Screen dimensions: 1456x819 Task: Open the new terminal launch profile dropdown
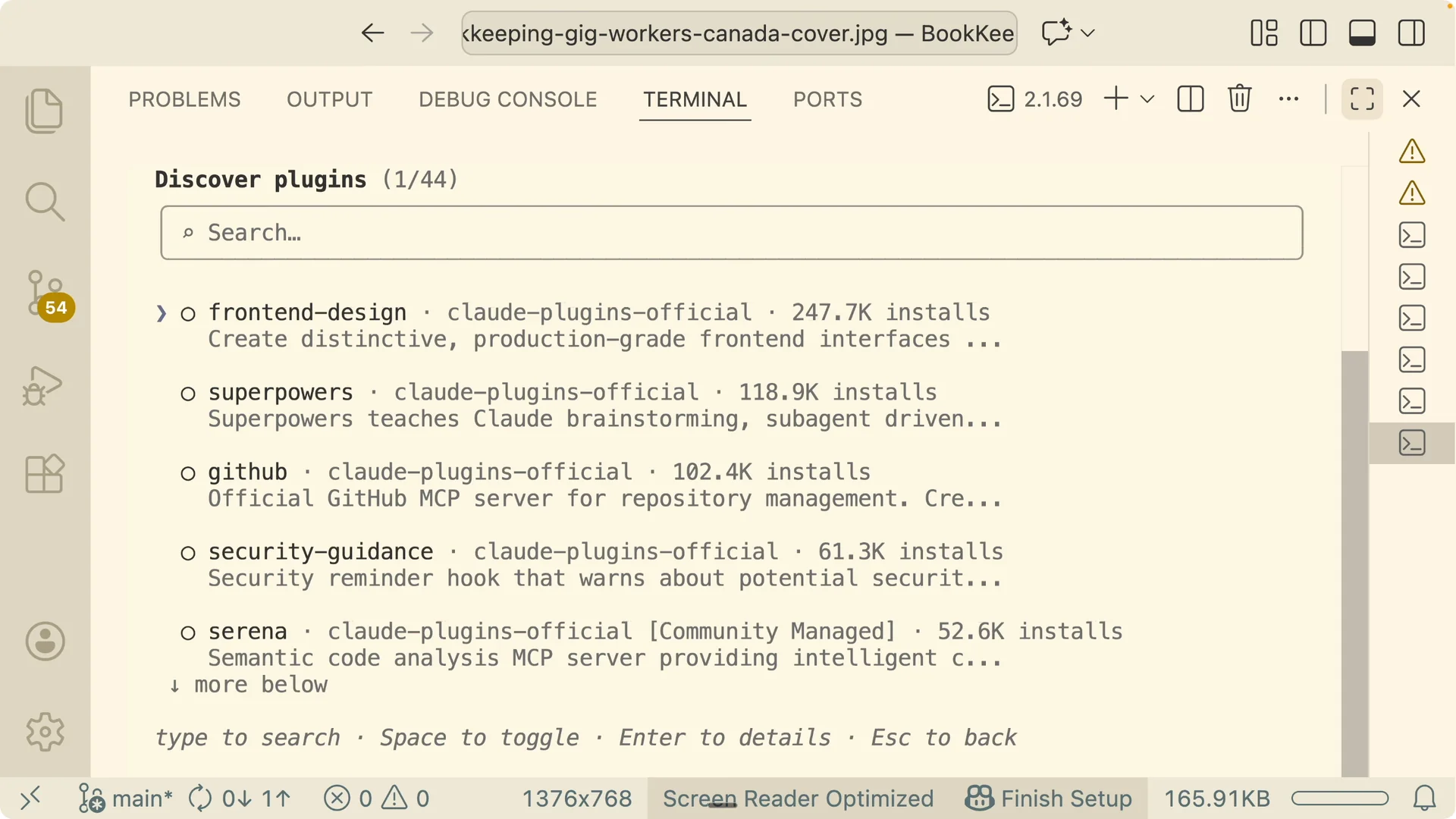[x=1147, y=99]
